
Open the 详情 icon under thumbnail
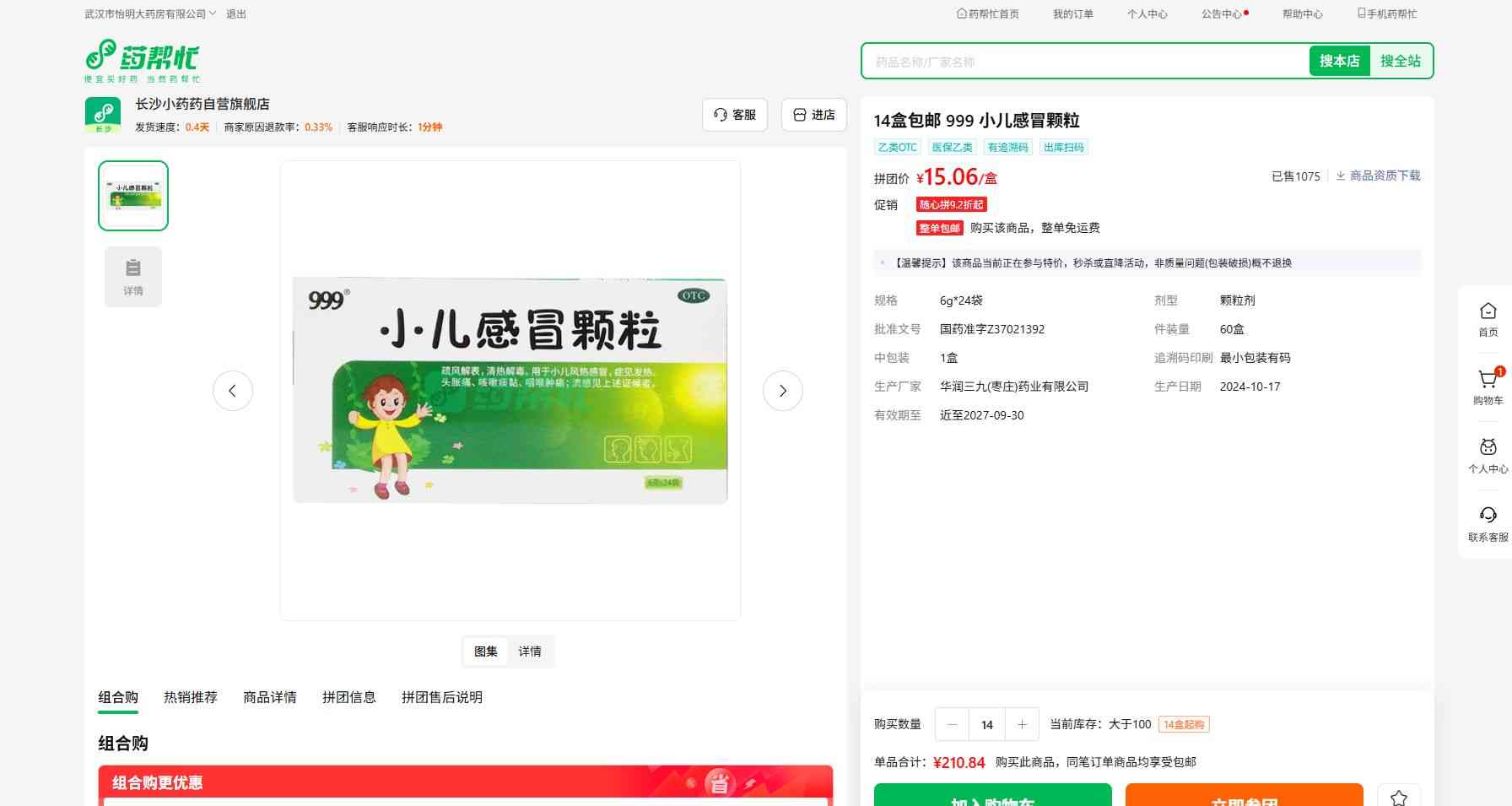point(133,277)
